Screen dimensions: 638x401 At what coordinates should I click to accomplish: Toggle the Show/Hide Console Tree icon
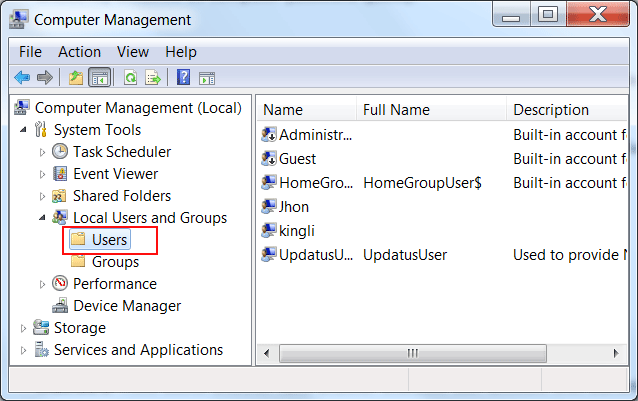pyautogui.click(x=100, y=77)
